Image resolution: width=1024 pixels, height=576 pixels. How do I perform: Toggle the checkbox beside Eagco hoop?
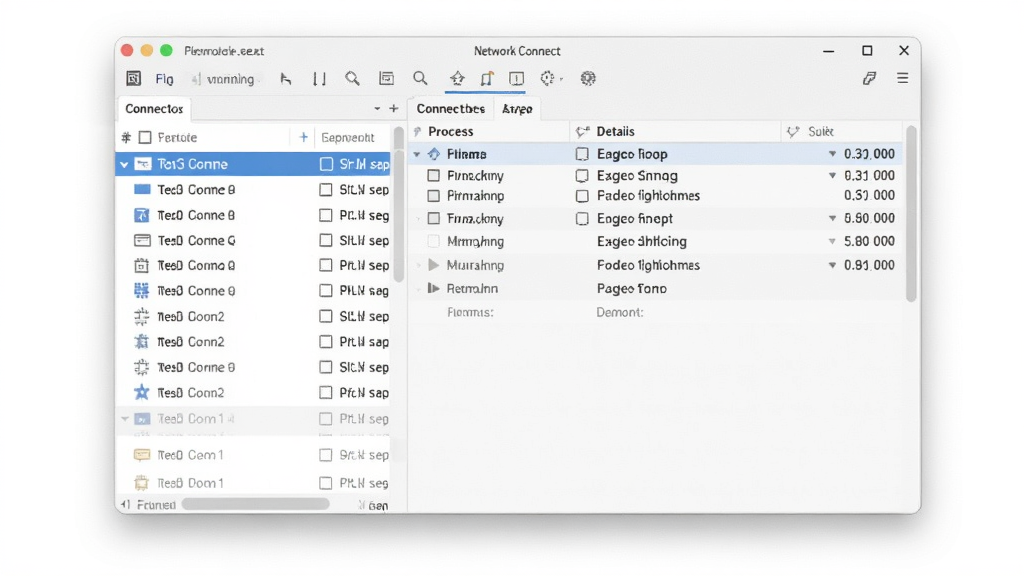point(582,154)
